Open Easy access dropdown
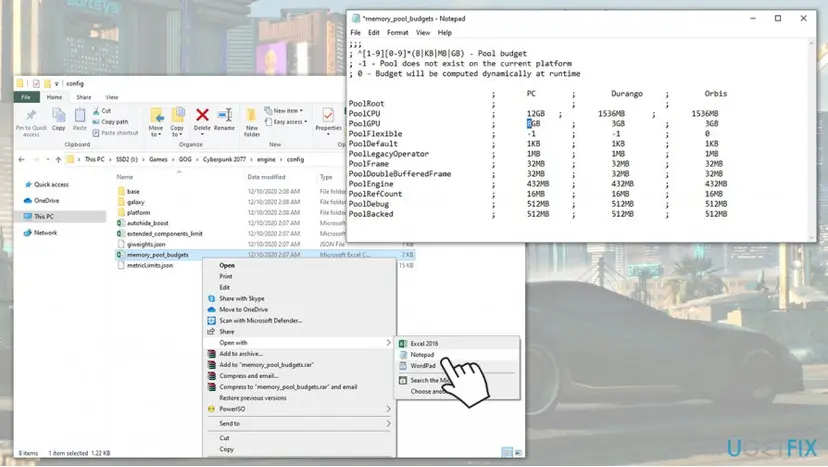Image resolution: width=828 pixels, height=467 pixels. click(x=286, y=122)
